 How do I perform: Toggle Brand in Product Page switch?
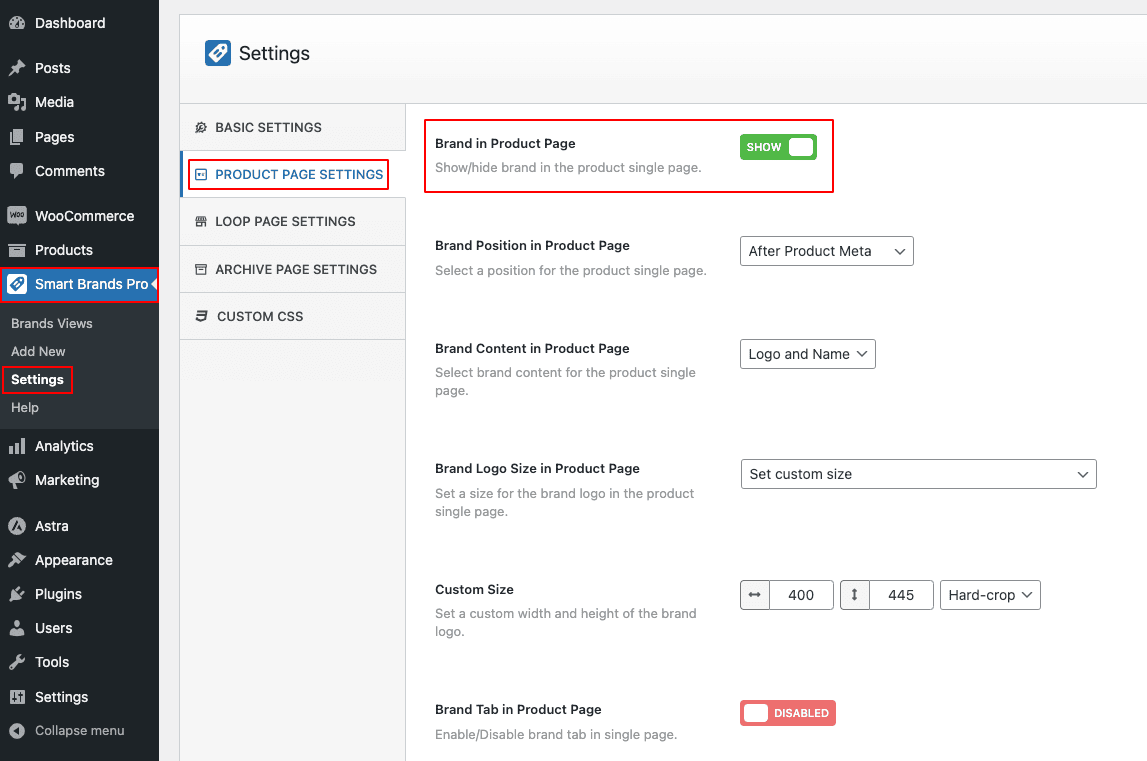778,147
